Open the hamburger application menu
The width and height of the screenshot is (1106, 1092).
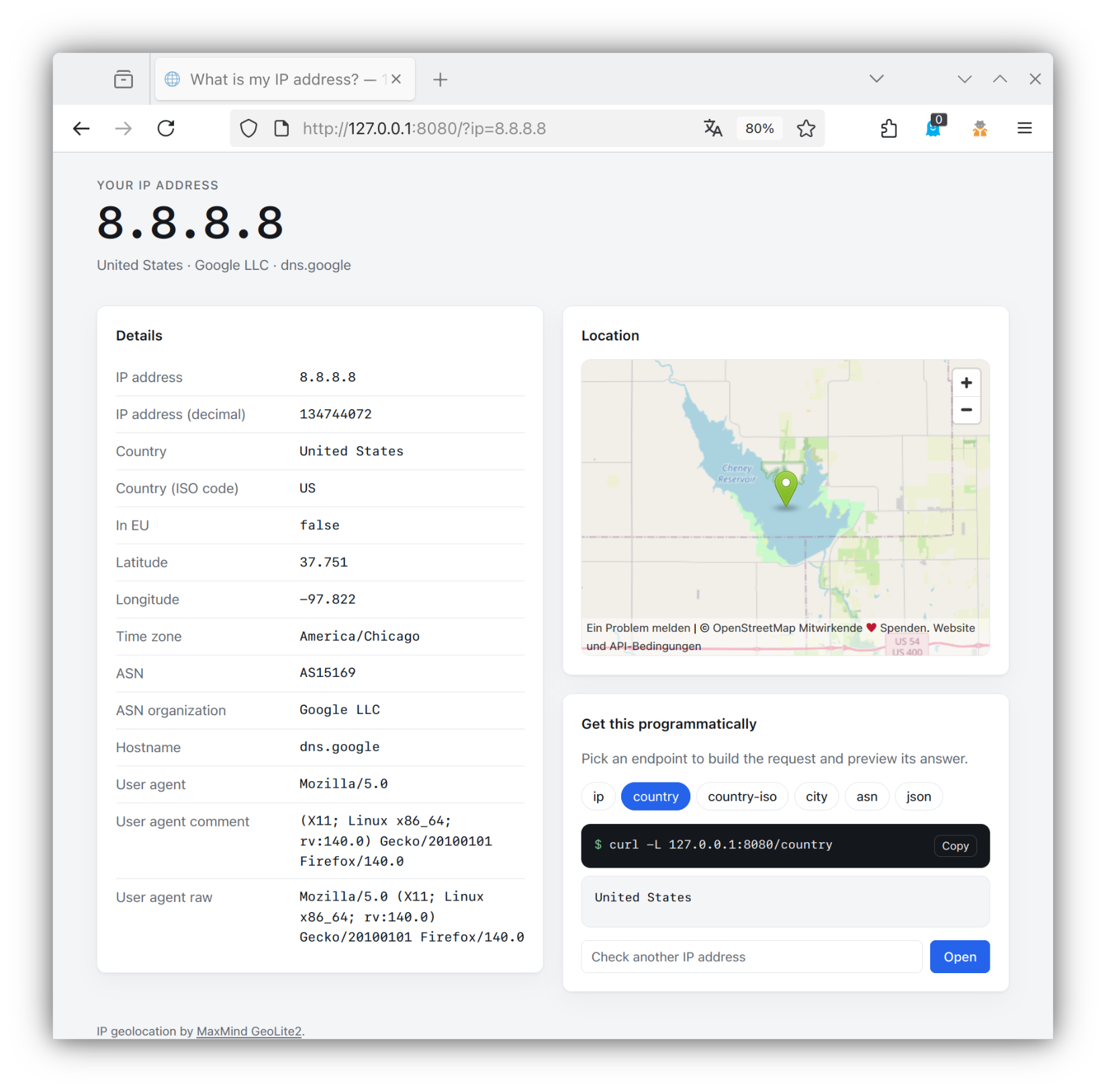tap(1024, 128)
